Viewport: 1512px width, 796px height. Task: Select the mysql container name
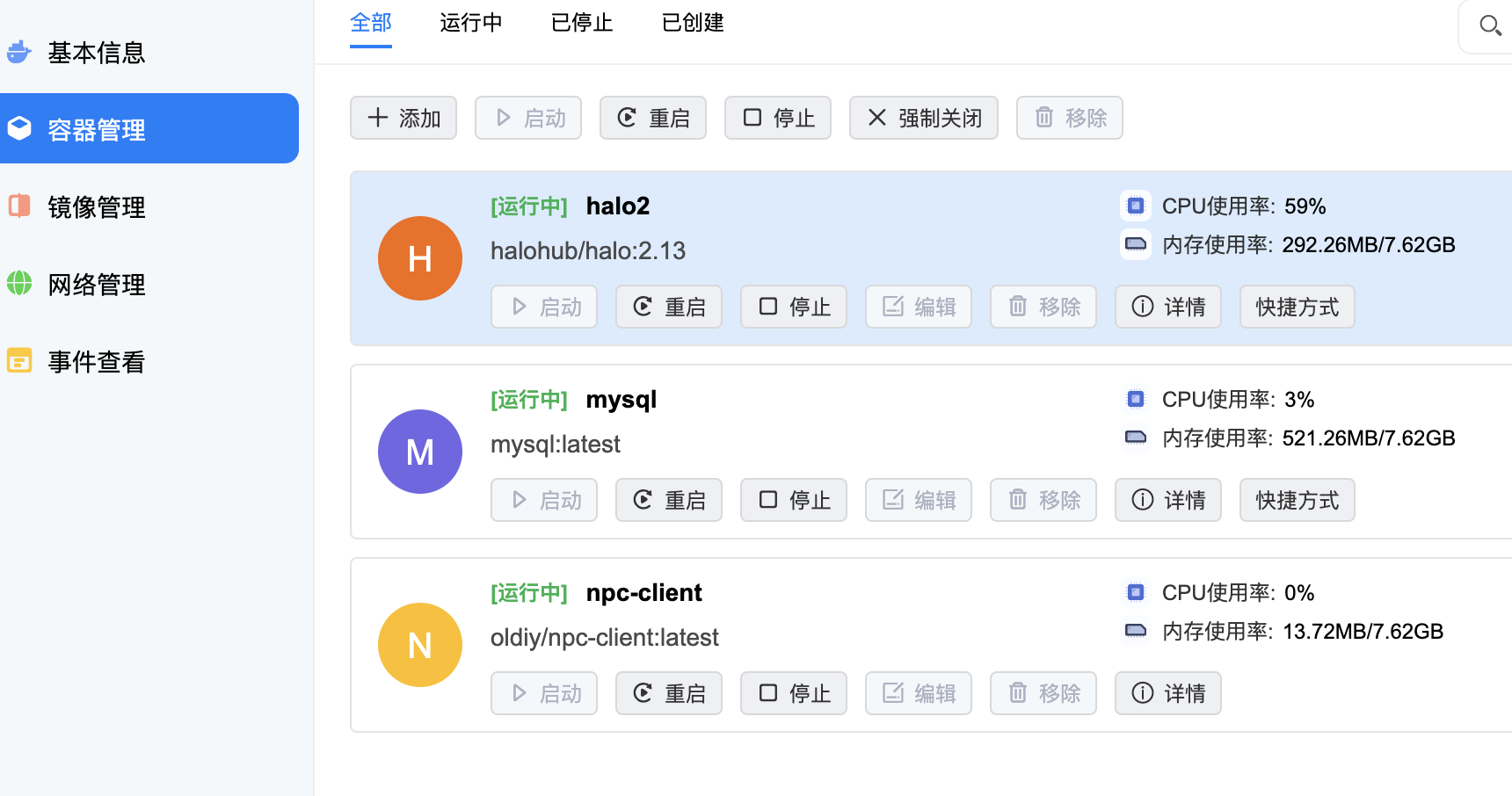coord(622,400)
